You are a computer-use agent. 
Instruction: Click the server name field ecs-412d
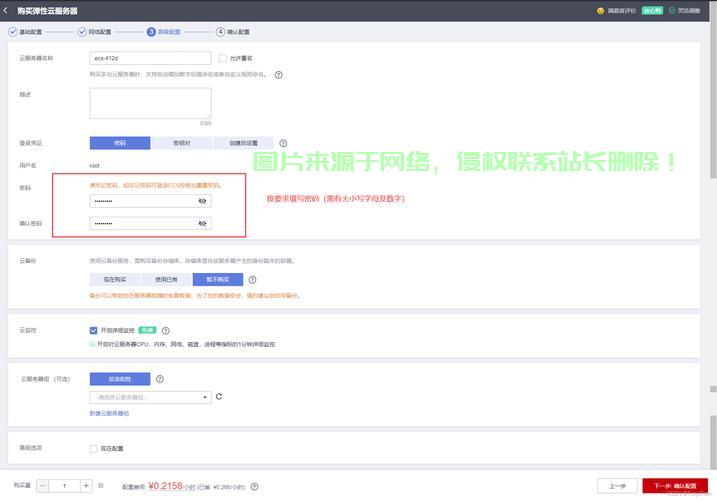pyautogui.click(x=150, y=58)
